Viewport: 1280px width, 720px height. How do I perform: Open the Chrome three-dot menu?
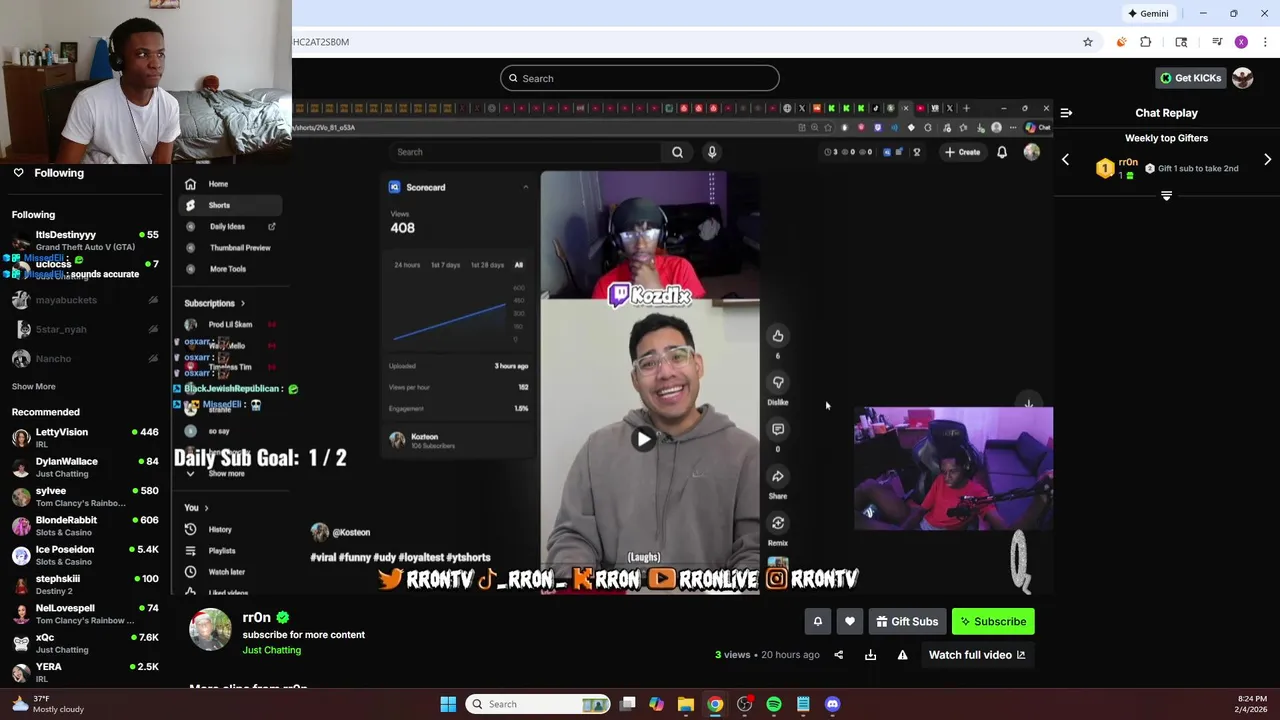[1265, 42]
